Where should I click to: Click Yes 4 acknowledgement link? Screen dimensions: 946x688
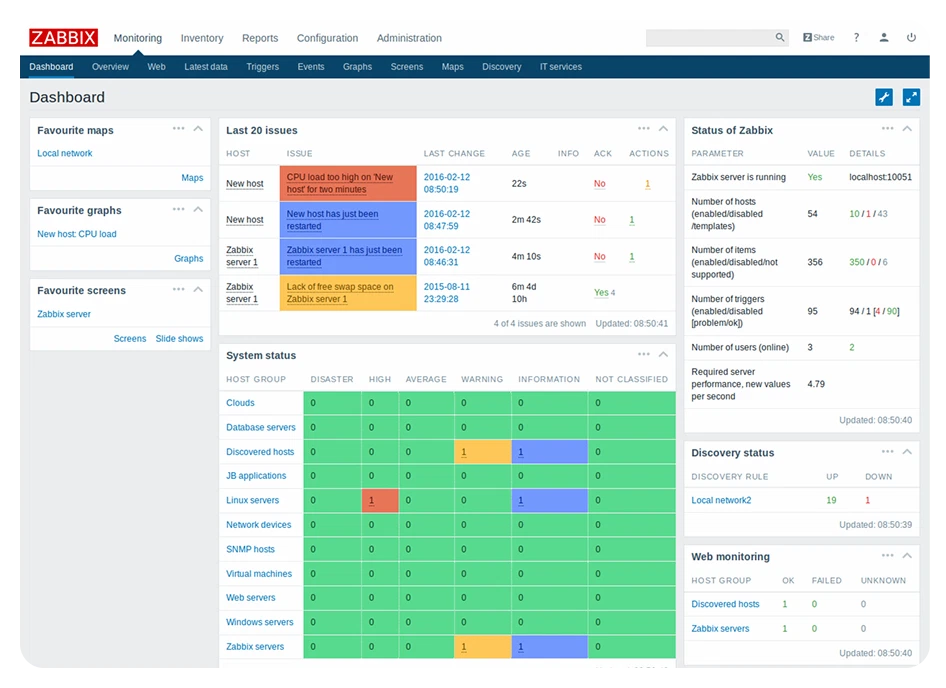point(605,293)
